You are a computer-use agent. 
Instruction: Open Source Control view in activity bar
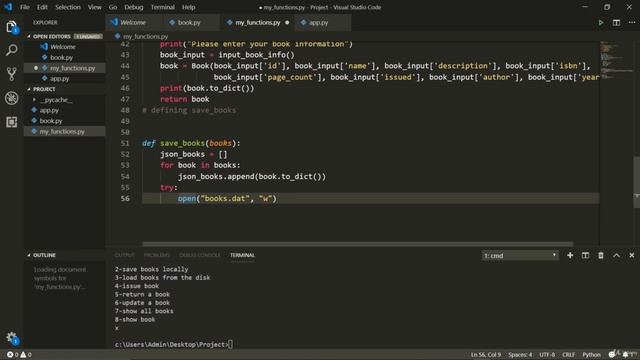pyautogui.click(x=11, y=74)
